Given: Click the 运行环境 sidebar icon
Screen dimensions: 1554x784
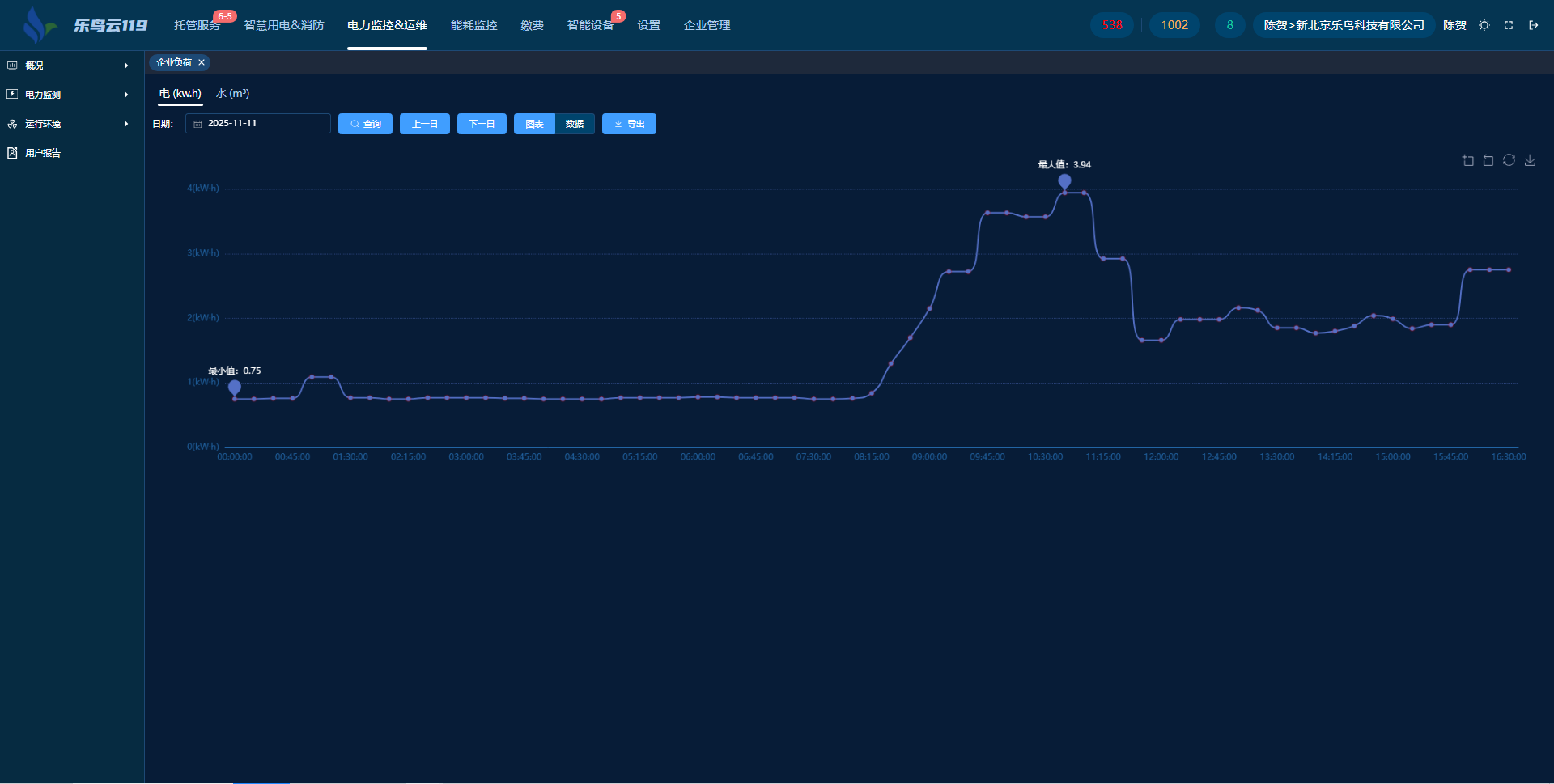Looking at the screenshot, I should 12,124.
